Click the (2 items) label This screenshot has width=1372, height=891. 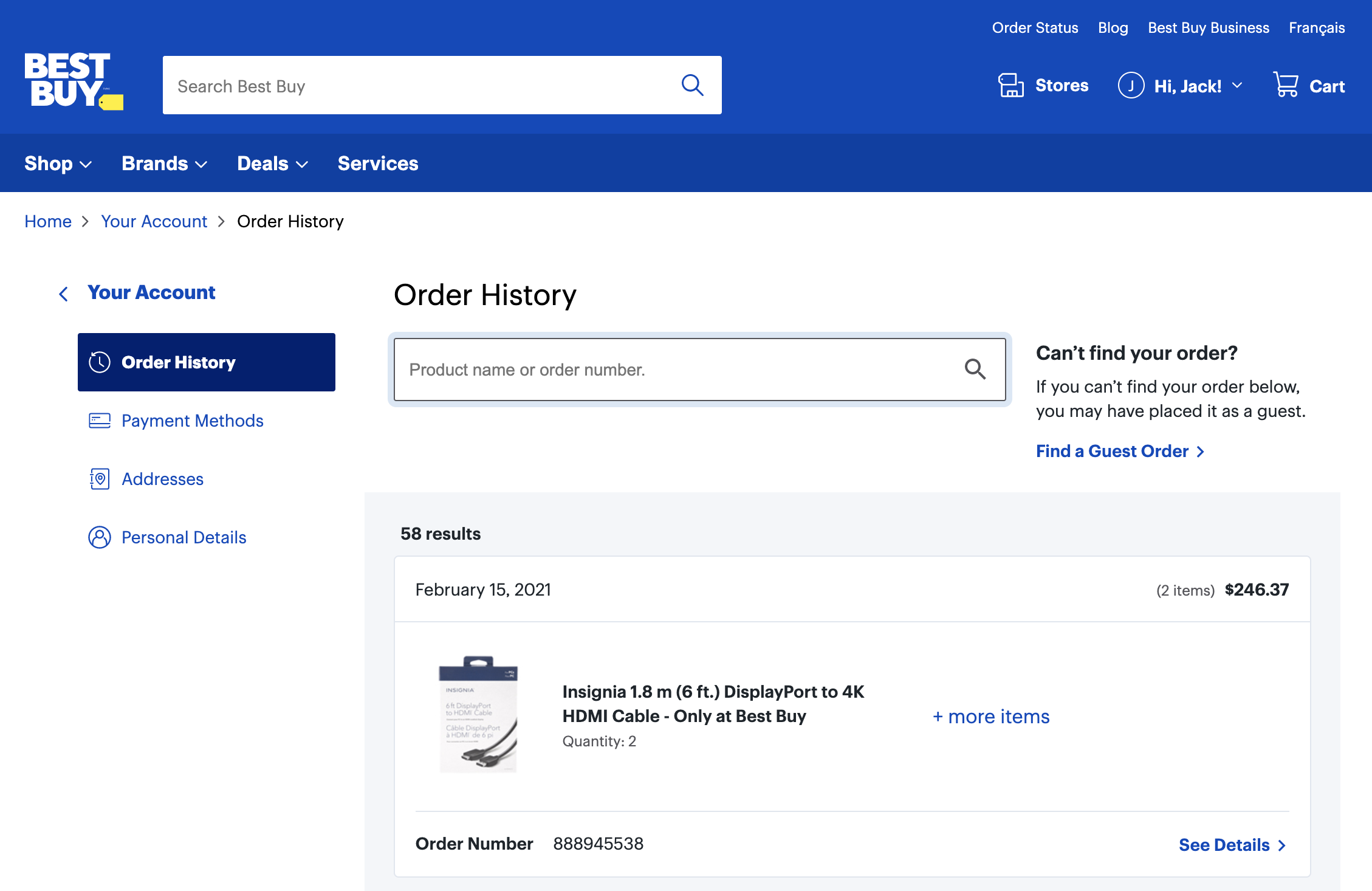tap(1185, 590)
